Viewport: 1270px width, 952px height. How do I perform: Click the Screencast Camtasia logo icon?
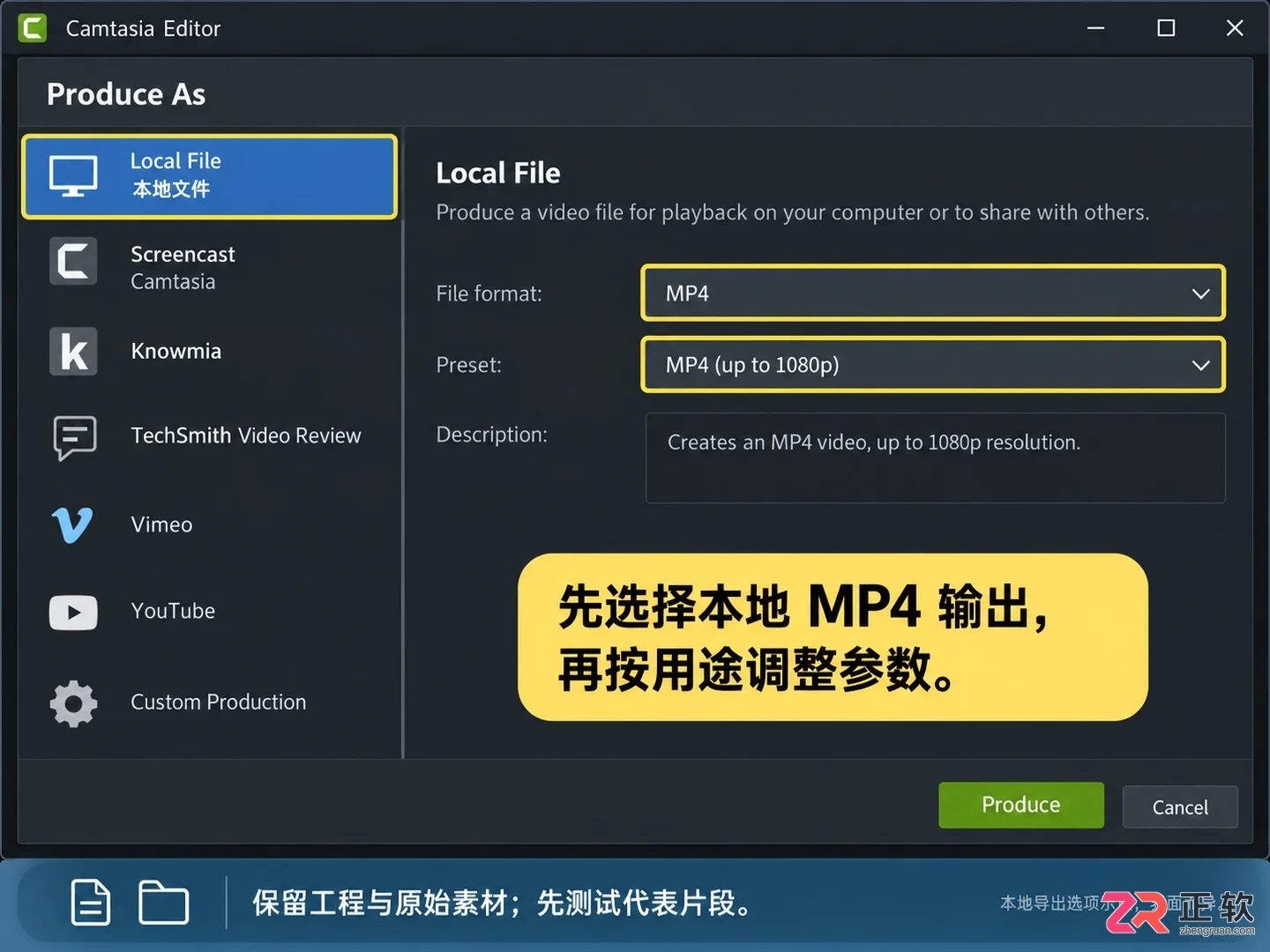click(x=73, y=261)
